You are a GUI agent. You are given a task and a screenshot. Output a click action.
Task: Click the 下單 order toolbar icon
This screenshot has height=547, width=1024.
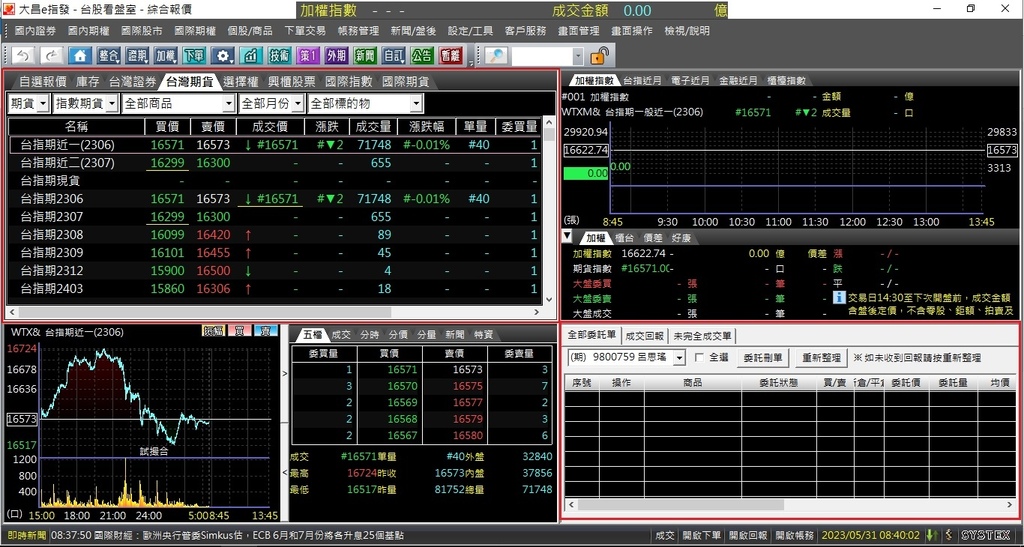pos(194,55)
